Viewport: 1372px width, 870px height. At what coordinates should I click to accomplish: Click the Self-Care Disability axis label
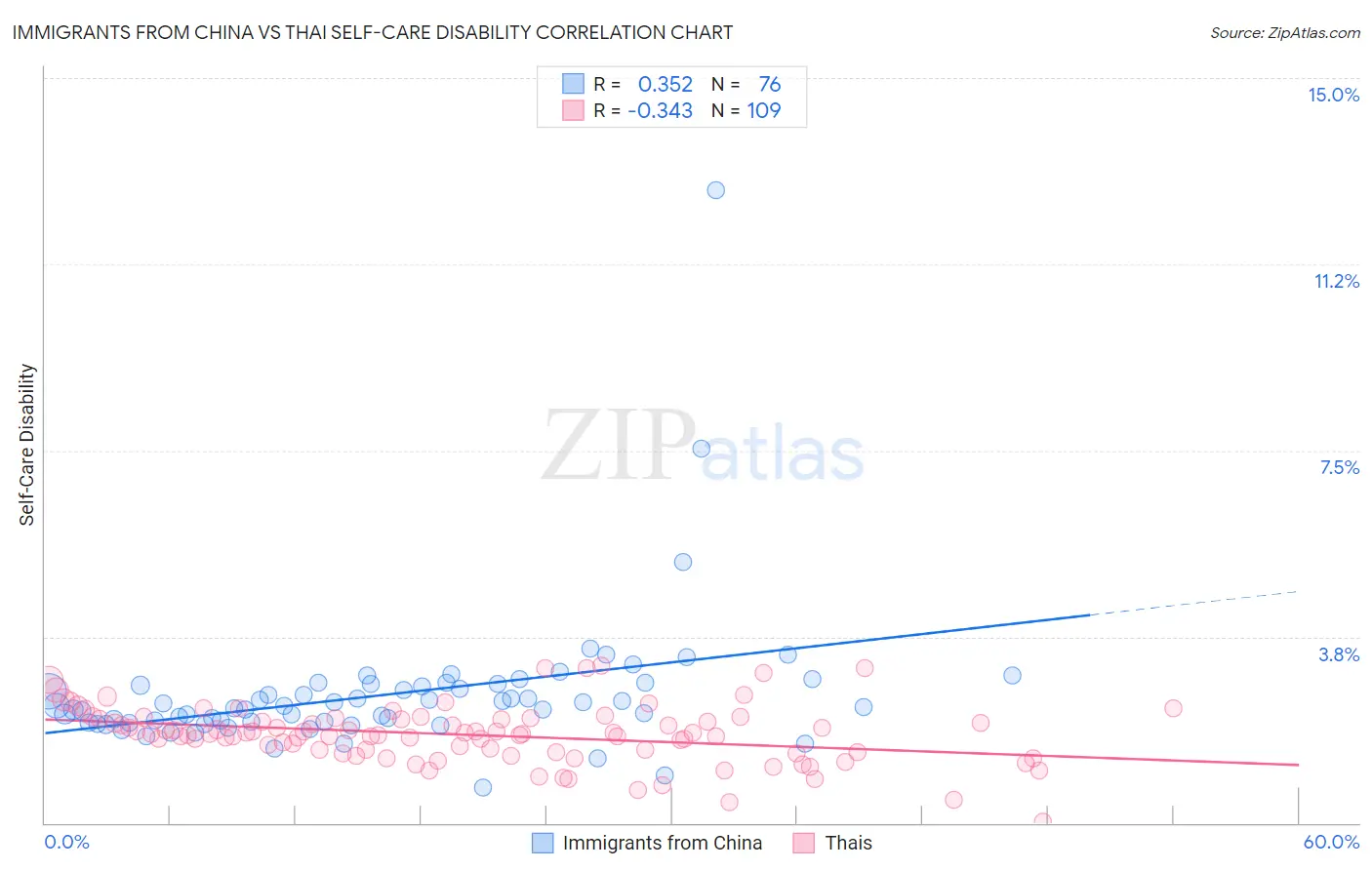coord(27,445)
